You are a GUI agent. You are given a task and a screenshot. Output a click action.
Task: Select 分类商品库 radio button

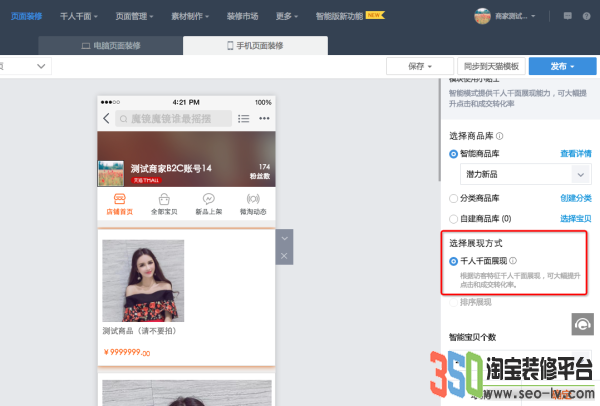coord(453,198)
